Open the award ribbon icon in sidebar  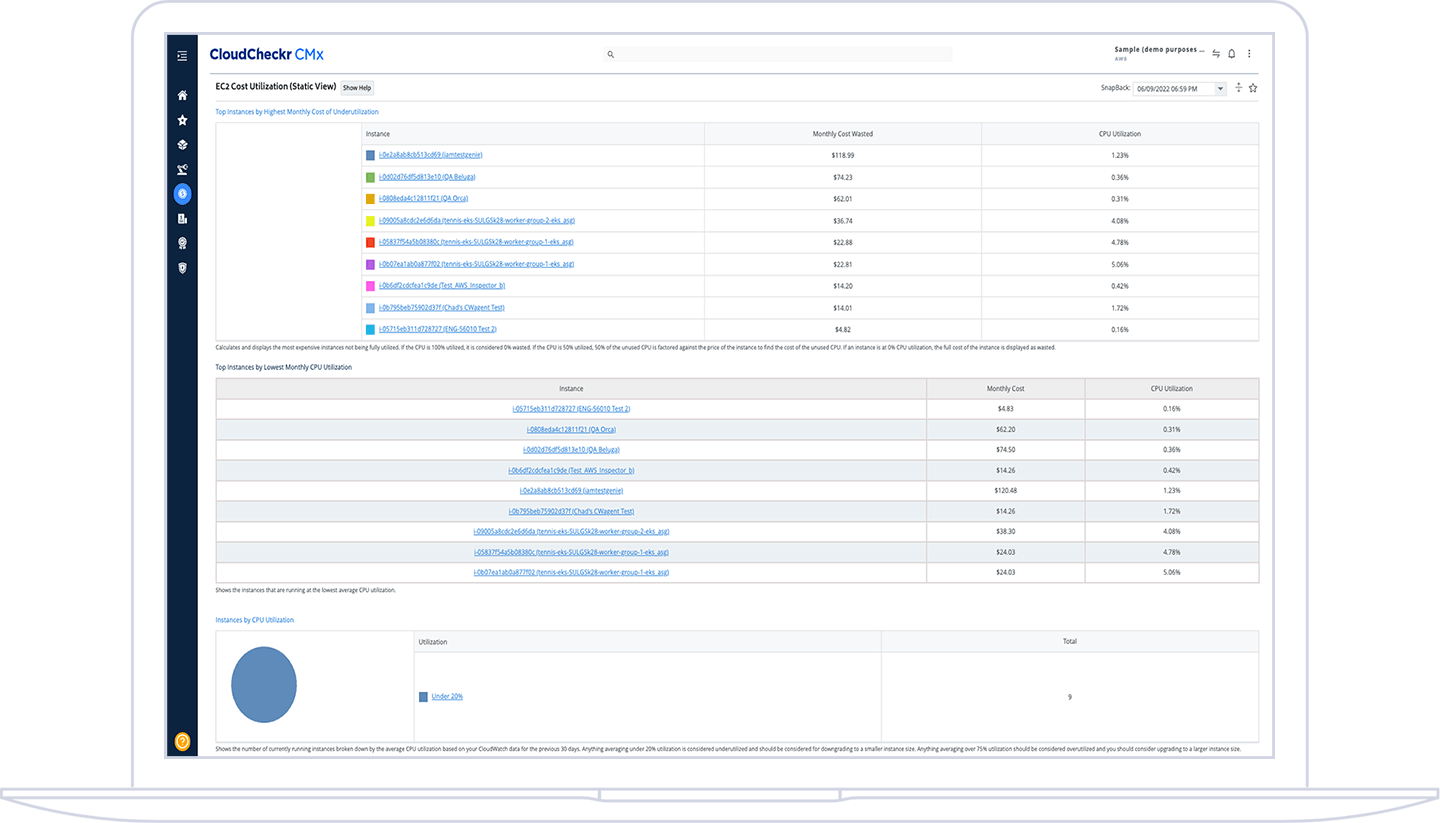pos(182,243)
